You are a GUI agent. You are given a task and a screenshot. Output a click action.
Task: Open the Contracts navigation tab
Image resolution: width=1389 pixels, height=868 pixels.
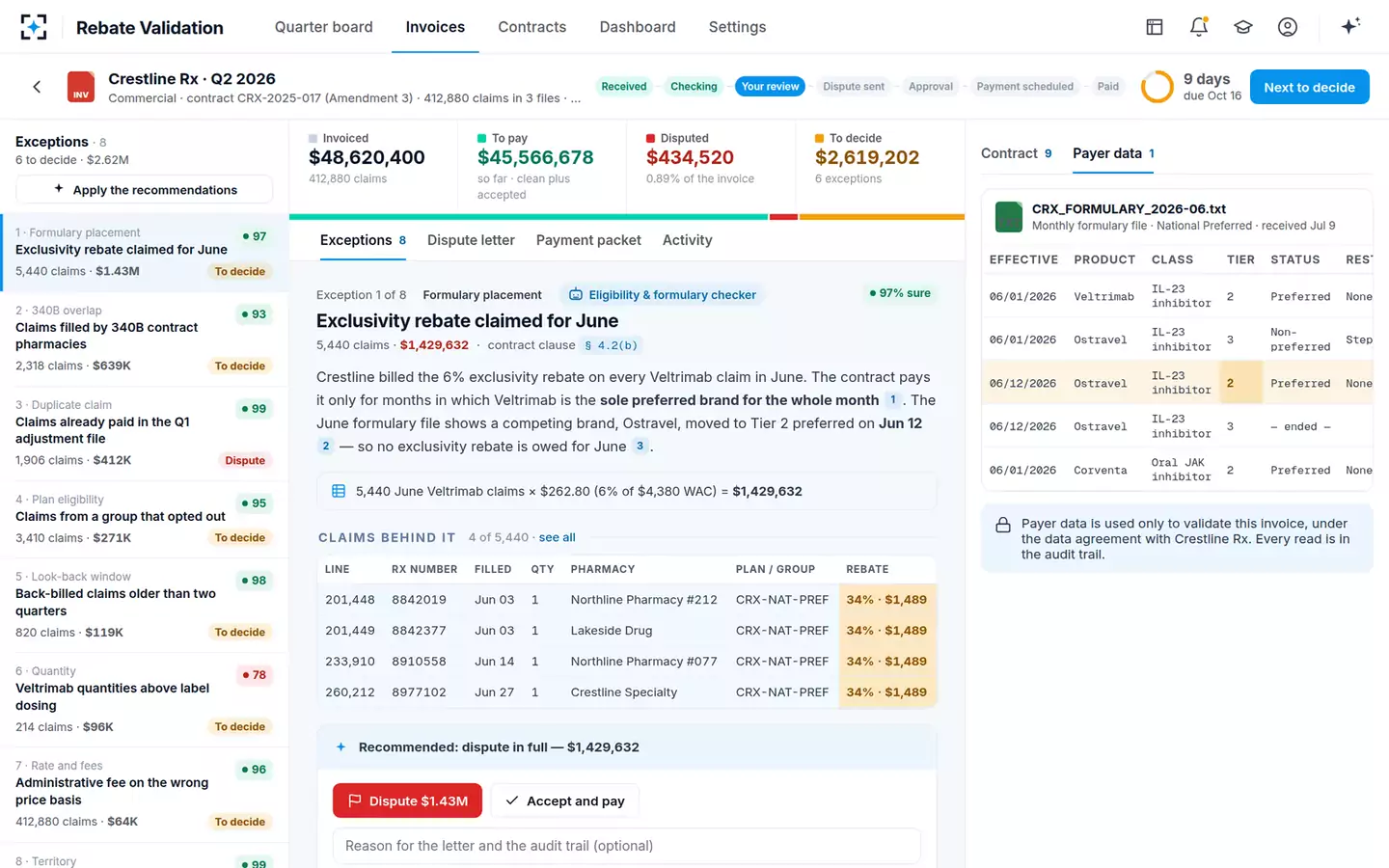pyautogui.click(x=532, y=27)
